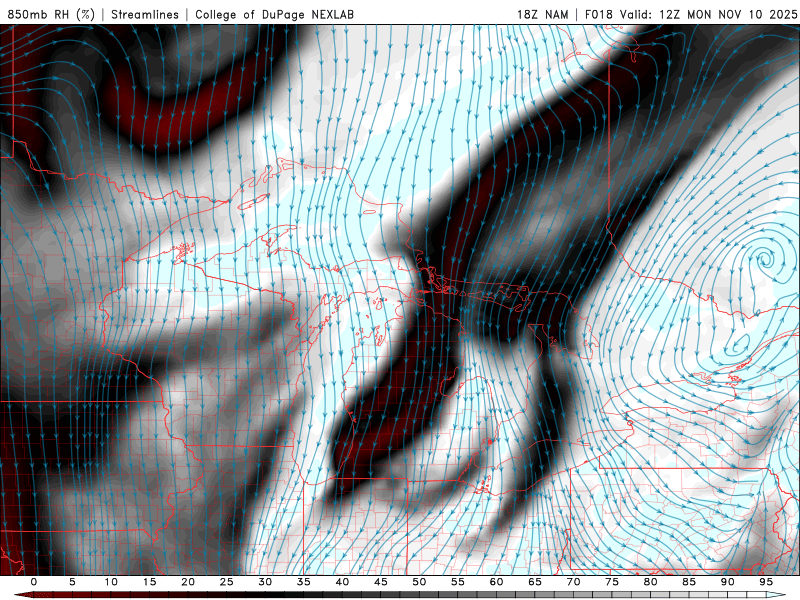The width and height of the screenshot is (800, 600).
Task: Click the "10" value on the RH scale
Action: pyautogui.click(x=111, y=582)
